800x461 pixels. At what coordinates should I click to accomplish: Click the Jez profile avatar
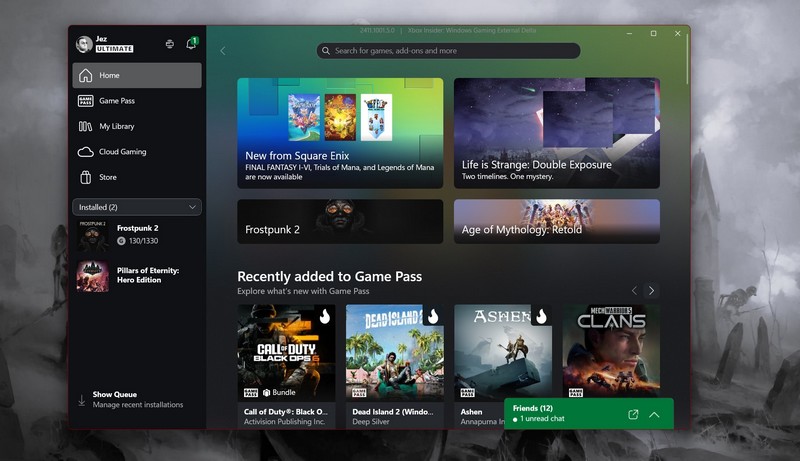tap(84, 44)
